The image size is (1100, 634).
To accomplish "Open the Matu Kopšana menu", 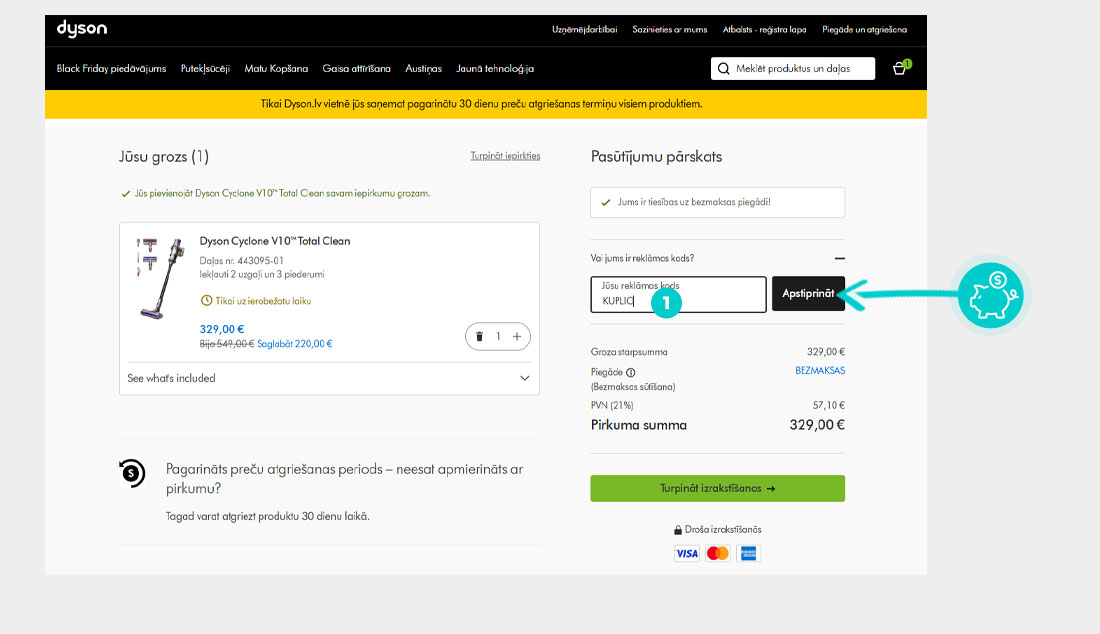I will tap(276, 69).
